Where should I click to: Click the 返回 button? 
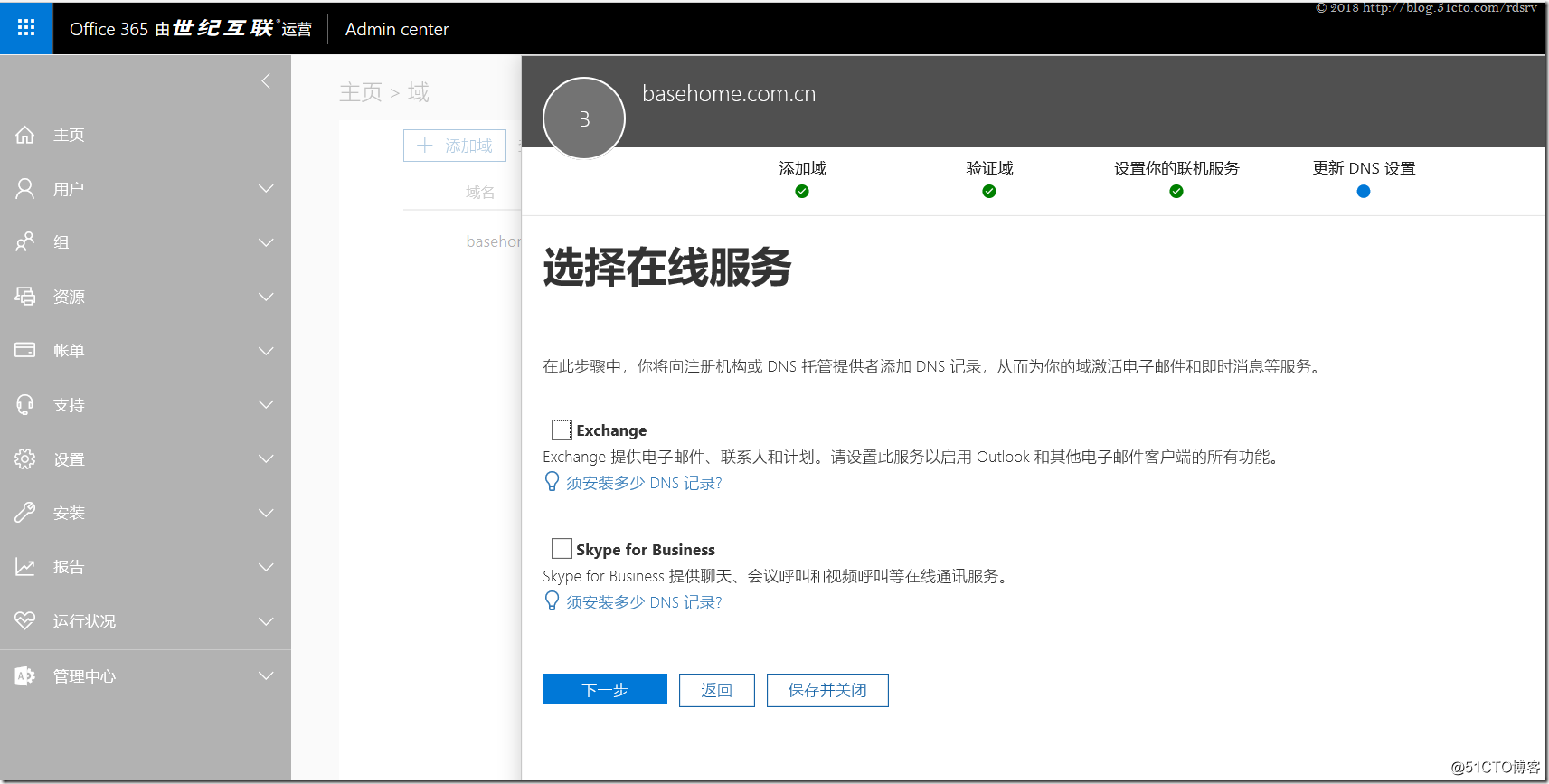point(717,690)
